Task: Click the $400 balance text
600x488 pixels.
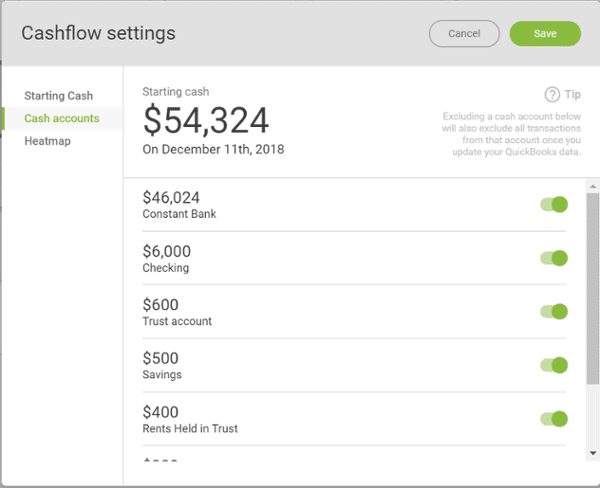Action: point(160,412)
